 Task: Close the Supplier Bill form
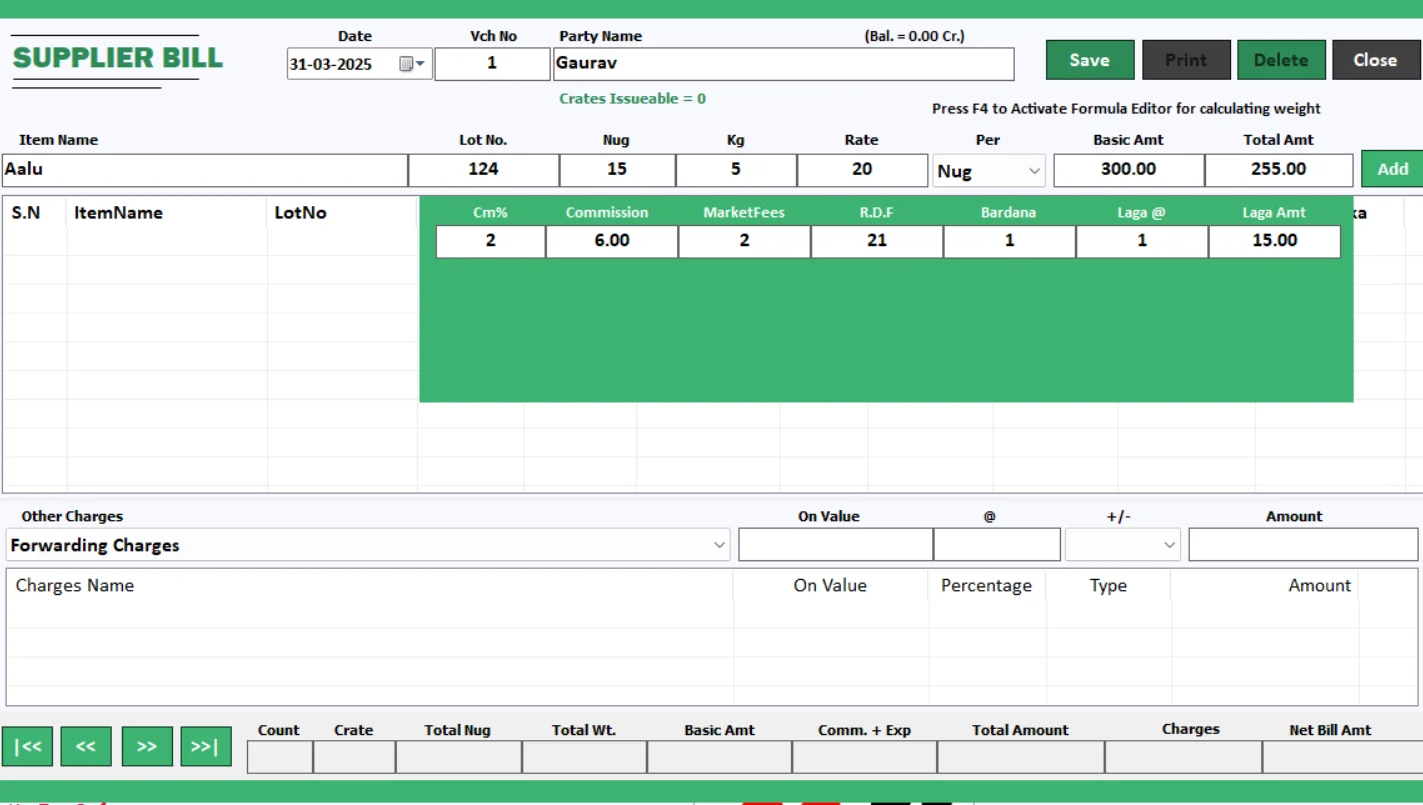(x=1376, y=60)
